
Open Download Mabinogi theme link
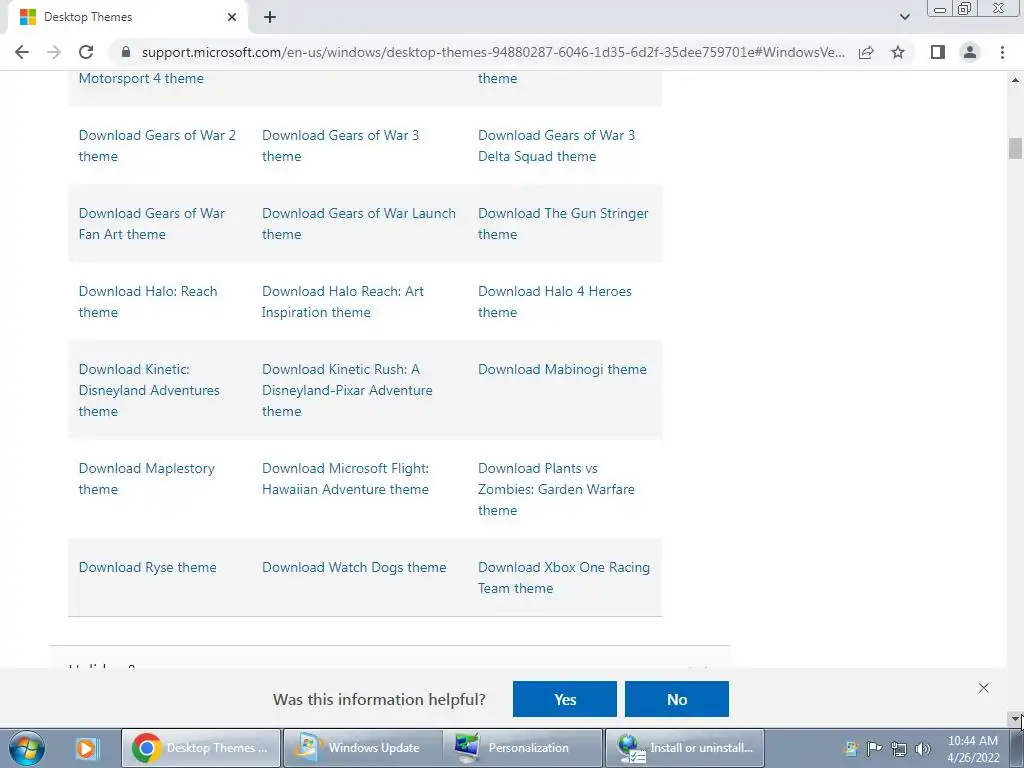click(x=562, y=369)
